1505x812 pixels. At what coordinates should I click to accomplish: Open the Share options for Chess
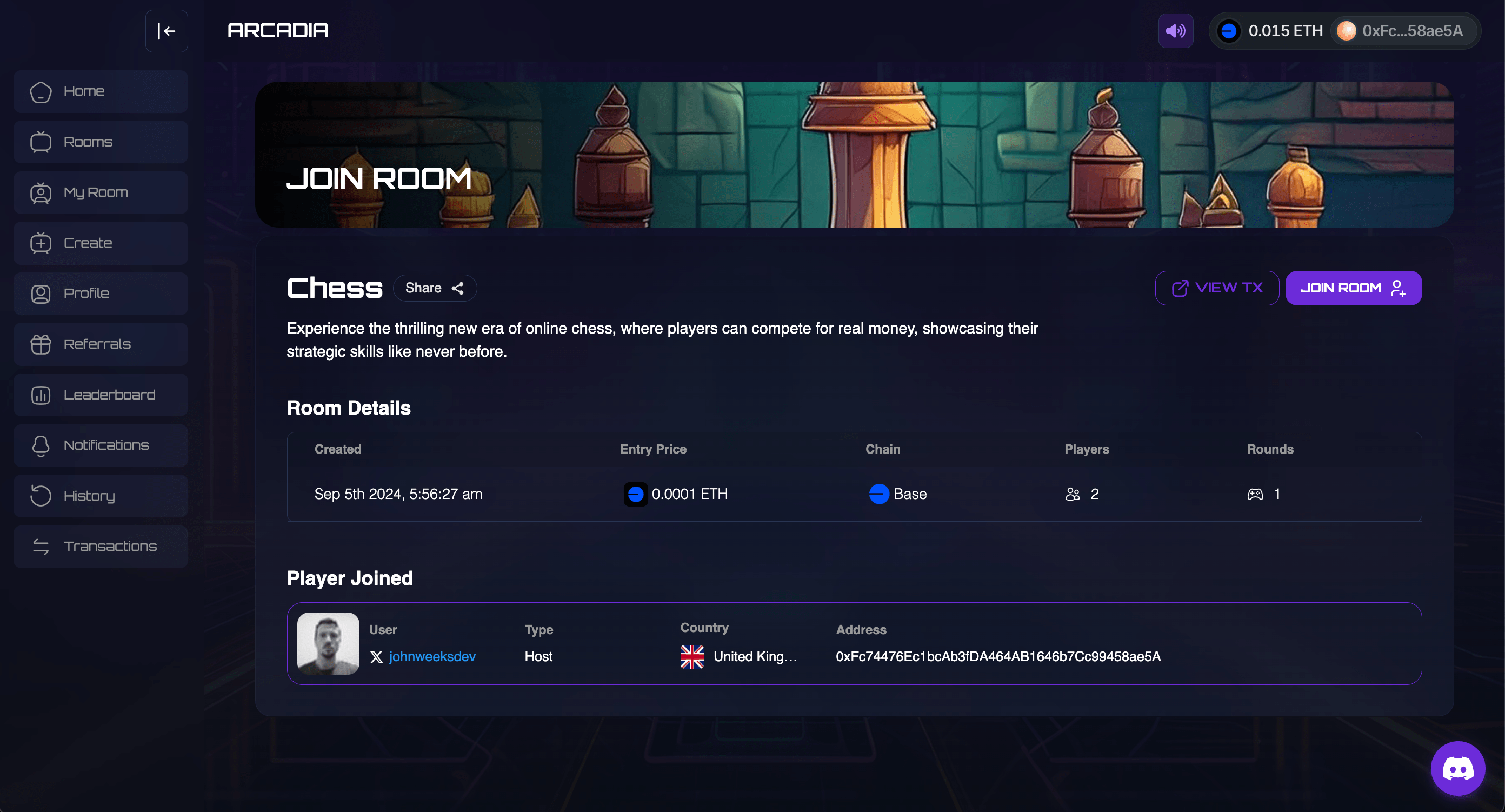pos(435,288)
